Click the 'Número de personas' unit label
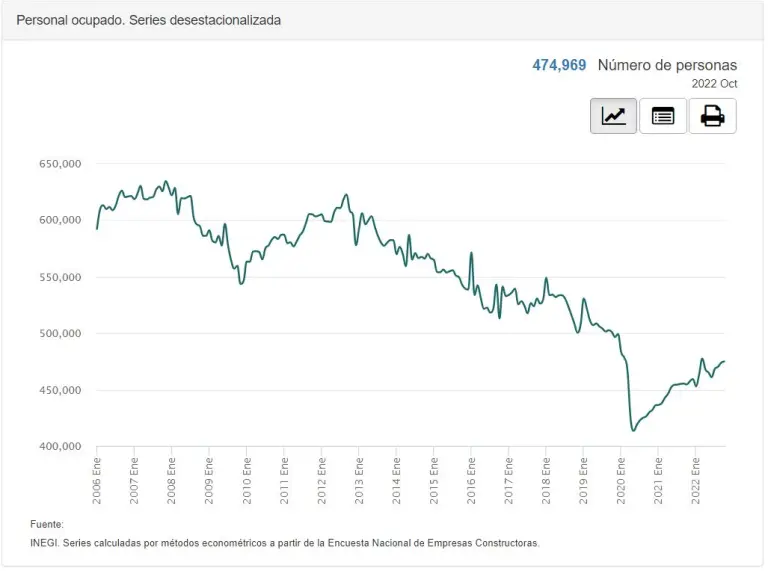The height and width of the screenshot is (571, 768). tap(667, 65)
